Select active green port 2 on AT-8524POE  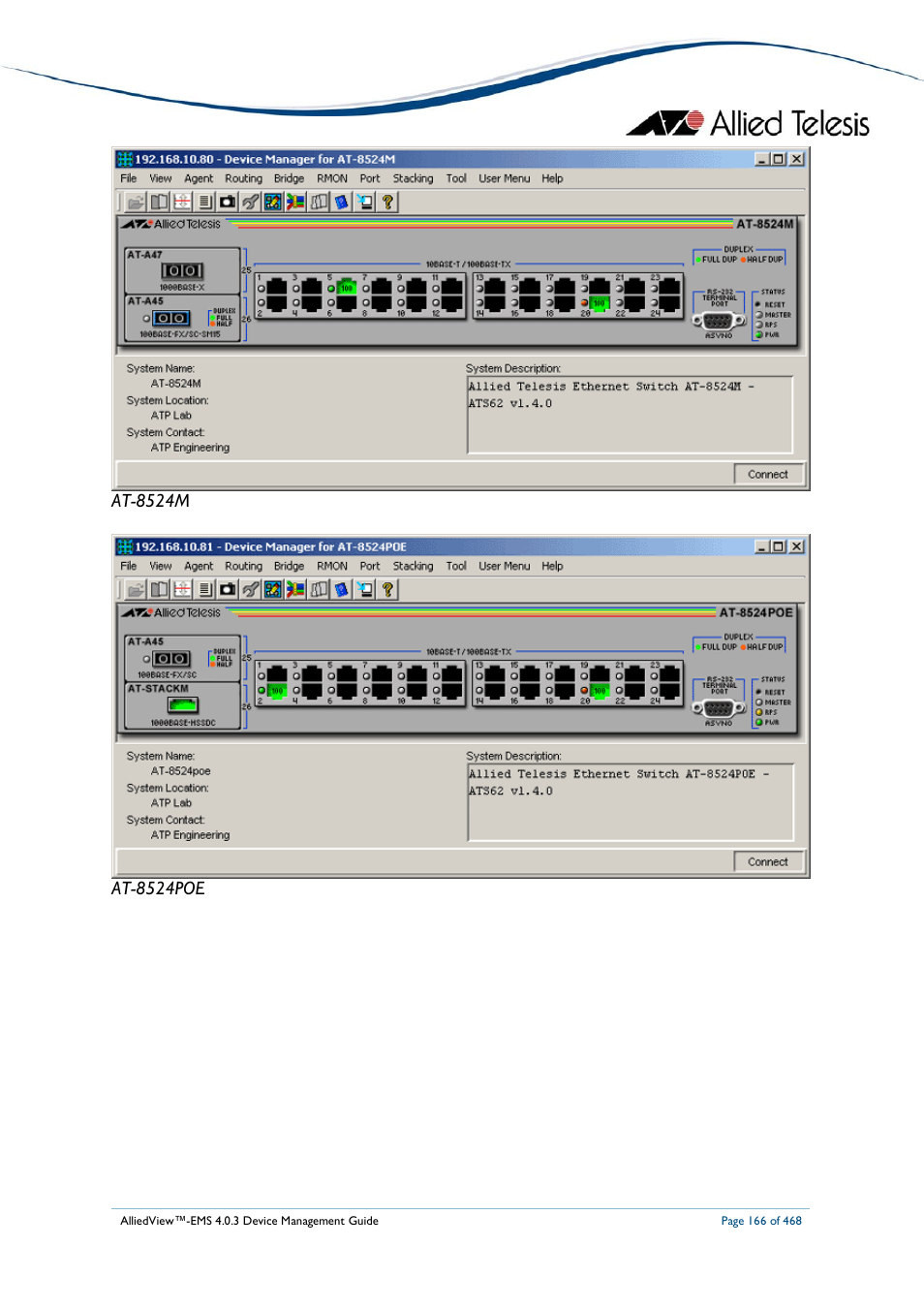(276, 691)
